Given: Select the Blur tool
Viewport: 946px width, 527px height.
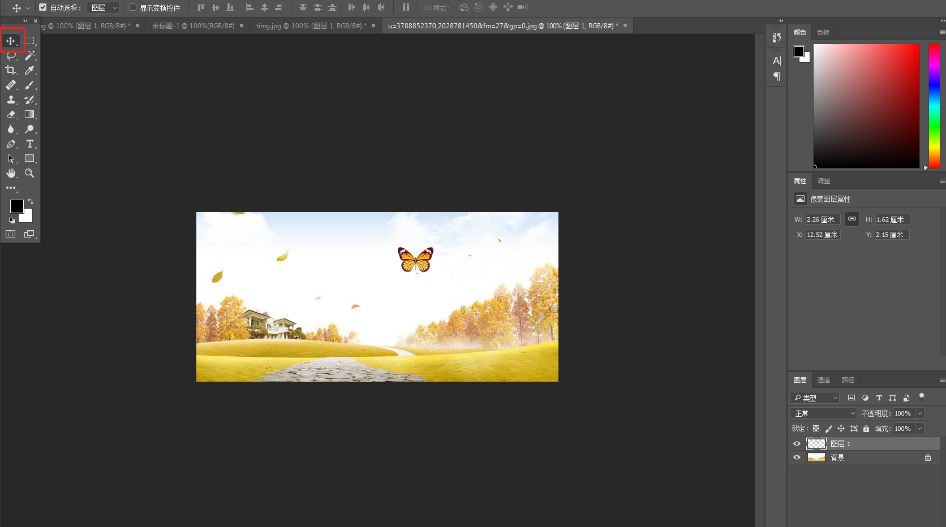Looking at the screenshot, I should click(x=11, y=129).
